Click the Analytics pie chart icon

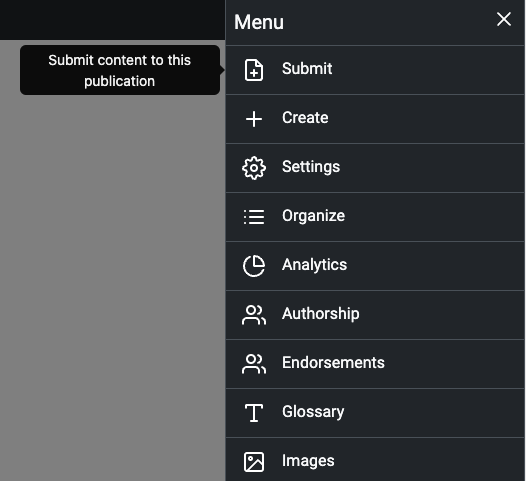coord(254,266)
